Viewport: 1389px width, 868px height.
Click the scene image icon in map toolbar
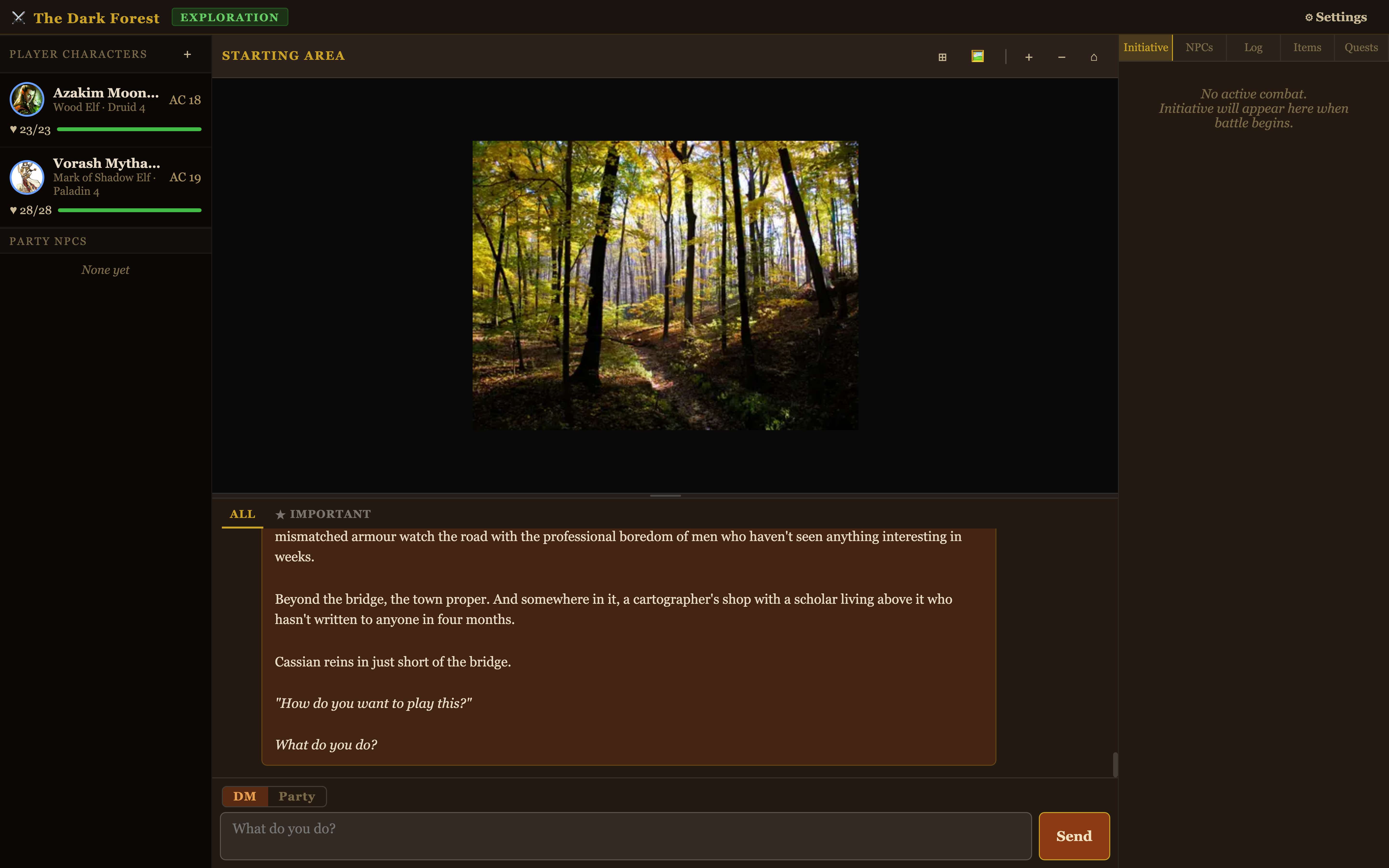(x=977, y=56)
